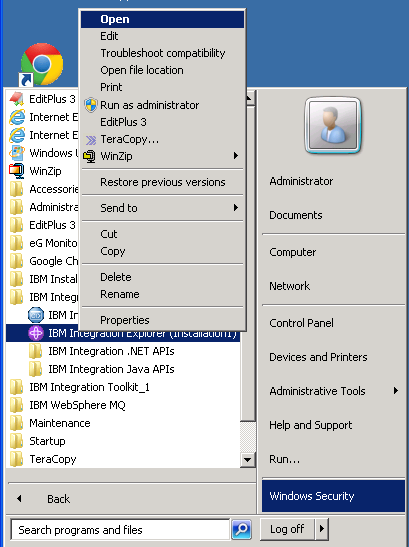Click the EditPlus 3 application icon
The height and width of the screenshot is (547, 409).
click(x=16, y=99)
